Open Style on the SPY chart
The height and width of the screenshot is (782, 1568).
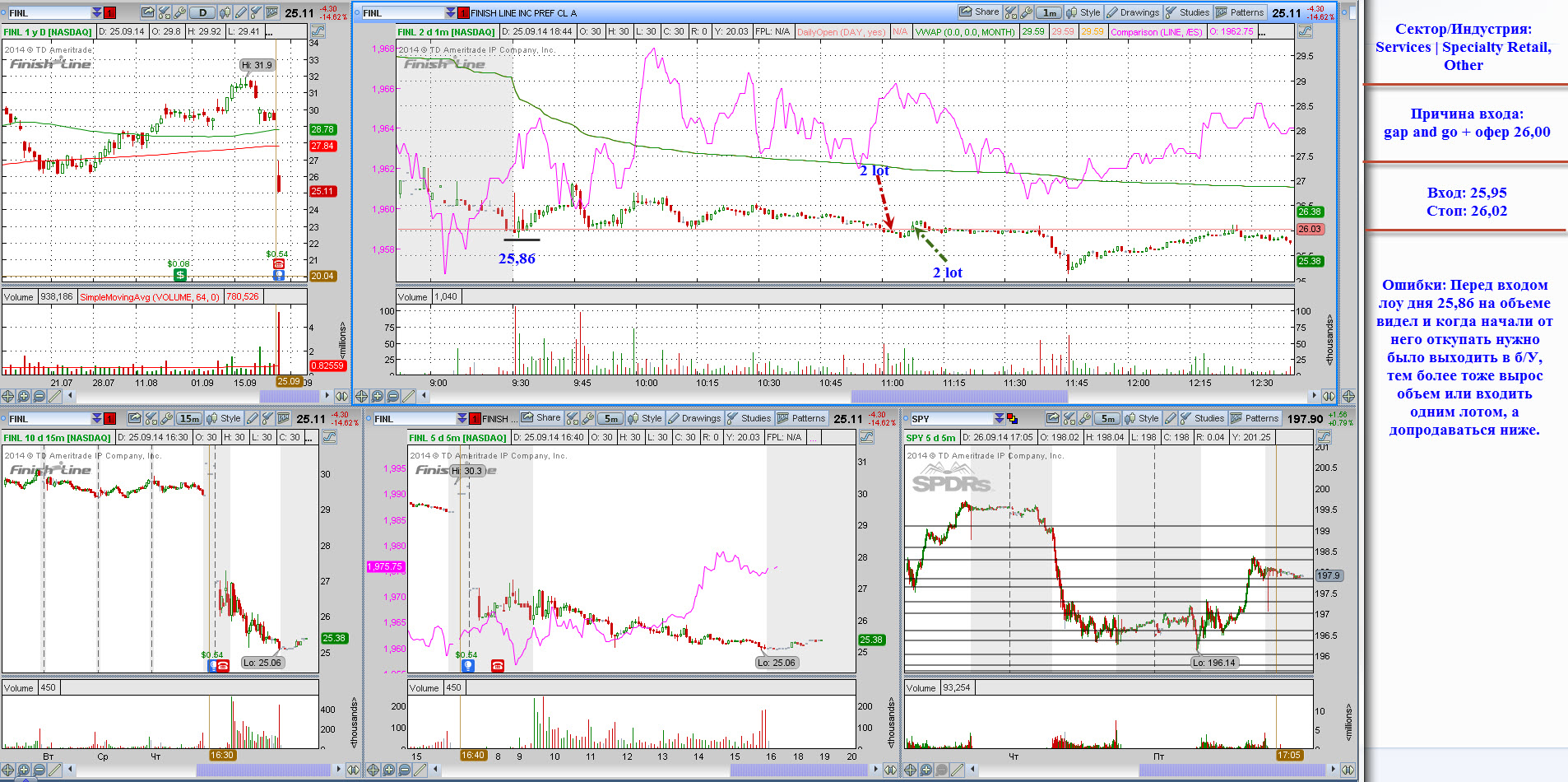tap(1142, 418)
